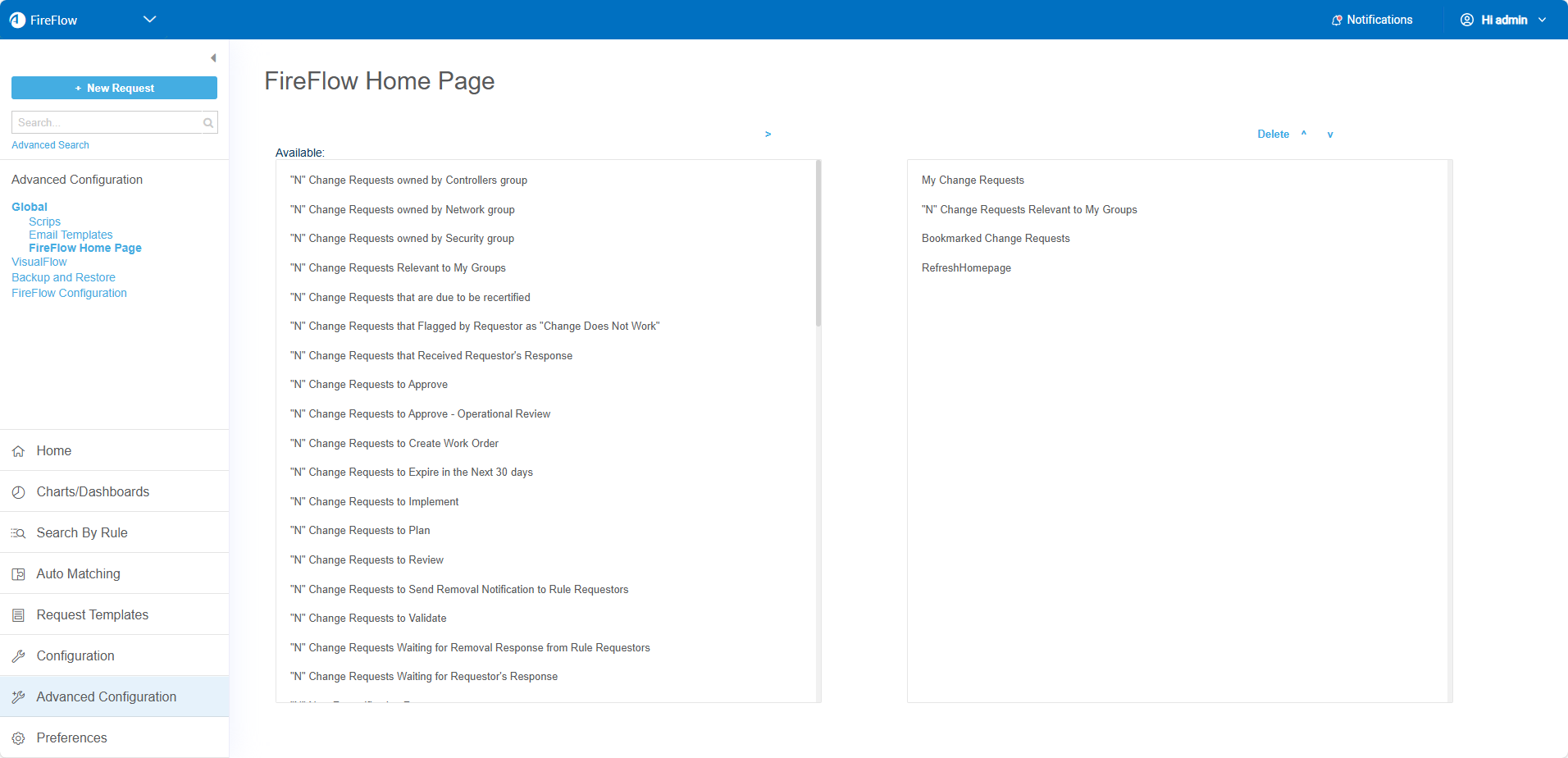Open the FireFlow product dropdown chevron
This screenshot has height=758, width=1568.
click(x=149, y=20)
